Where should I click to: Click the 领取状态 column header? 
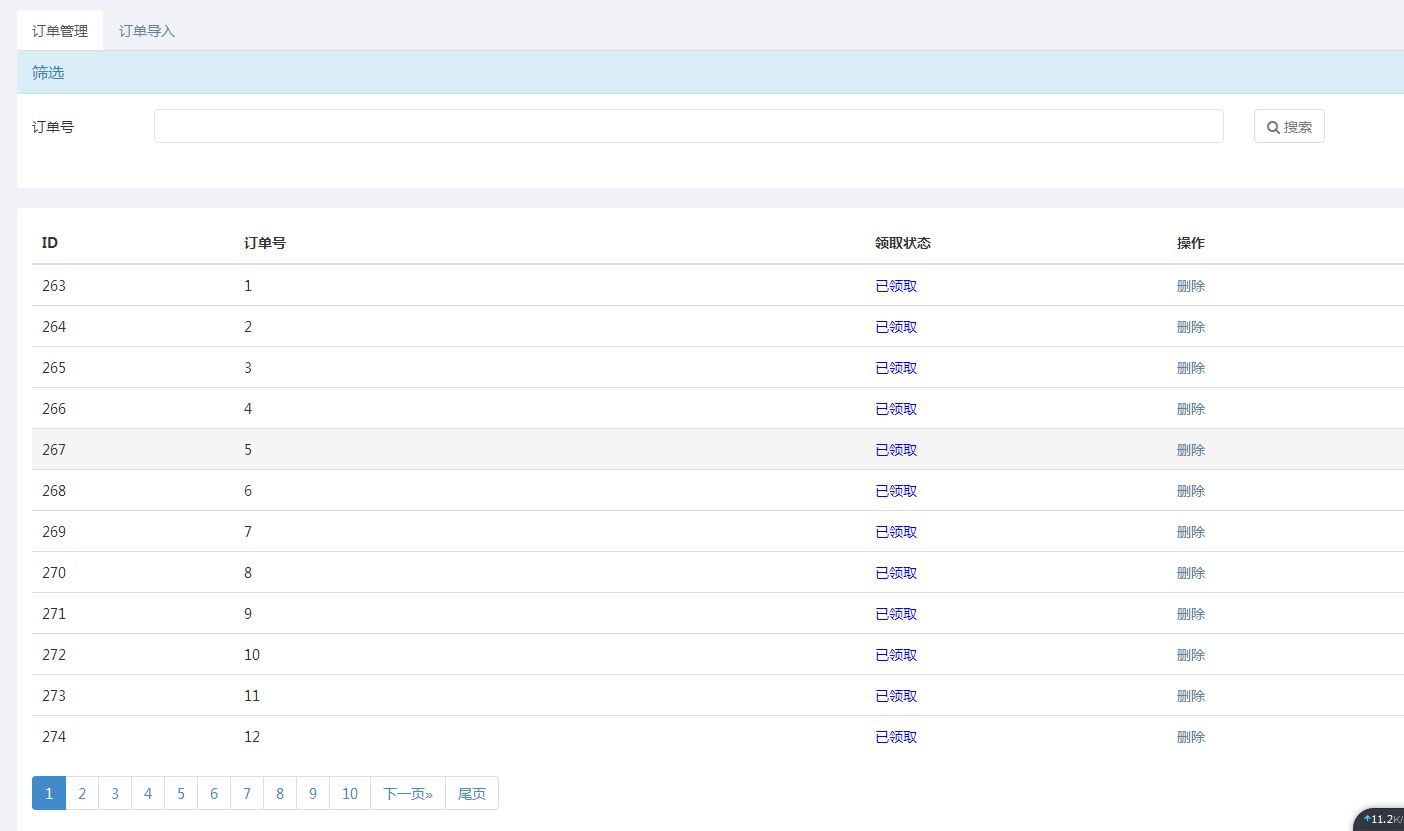[903, 243]
